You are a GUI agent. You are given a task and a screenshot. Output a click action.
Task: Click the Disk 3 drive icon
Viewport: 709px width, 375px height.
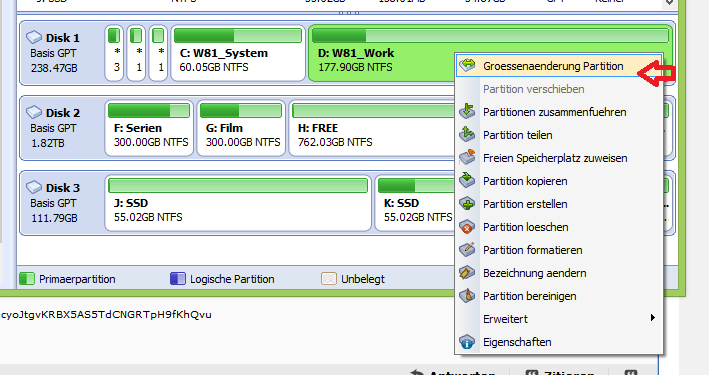pyautogui.click(x=33, y=187)
